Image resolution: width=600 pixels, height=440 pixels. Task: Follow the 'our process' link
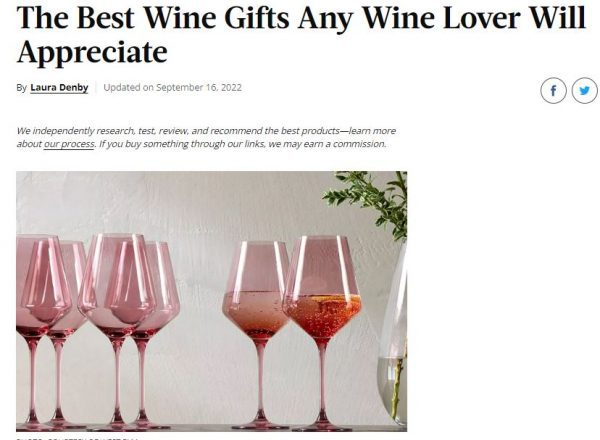(69, 144)
